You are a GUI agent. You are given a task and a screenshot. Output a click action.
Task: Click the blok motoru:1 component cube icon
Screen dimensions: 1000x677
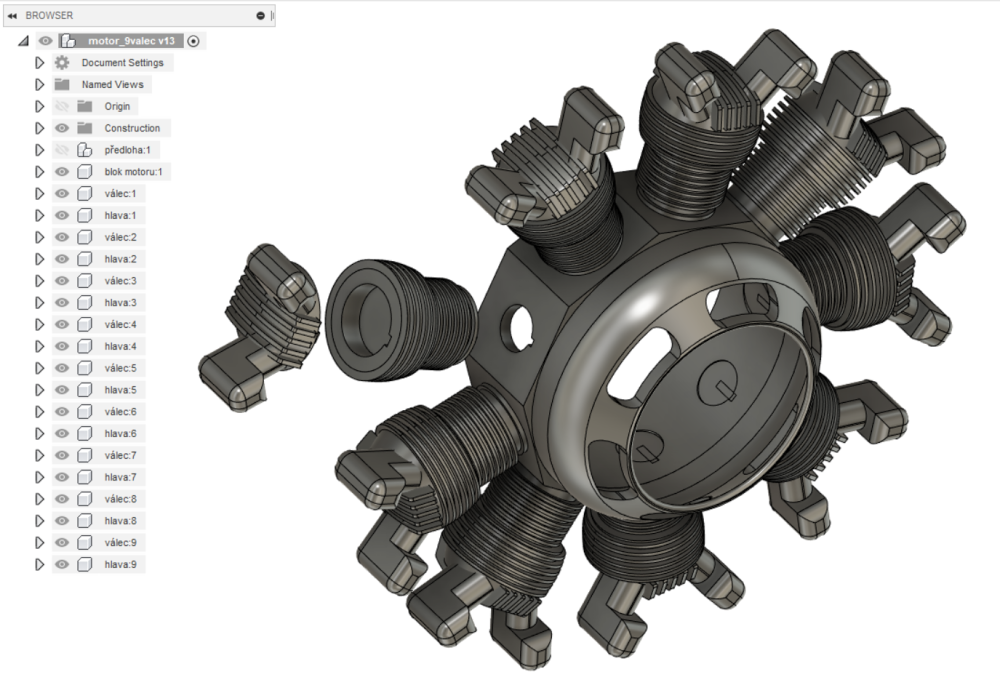85,172
